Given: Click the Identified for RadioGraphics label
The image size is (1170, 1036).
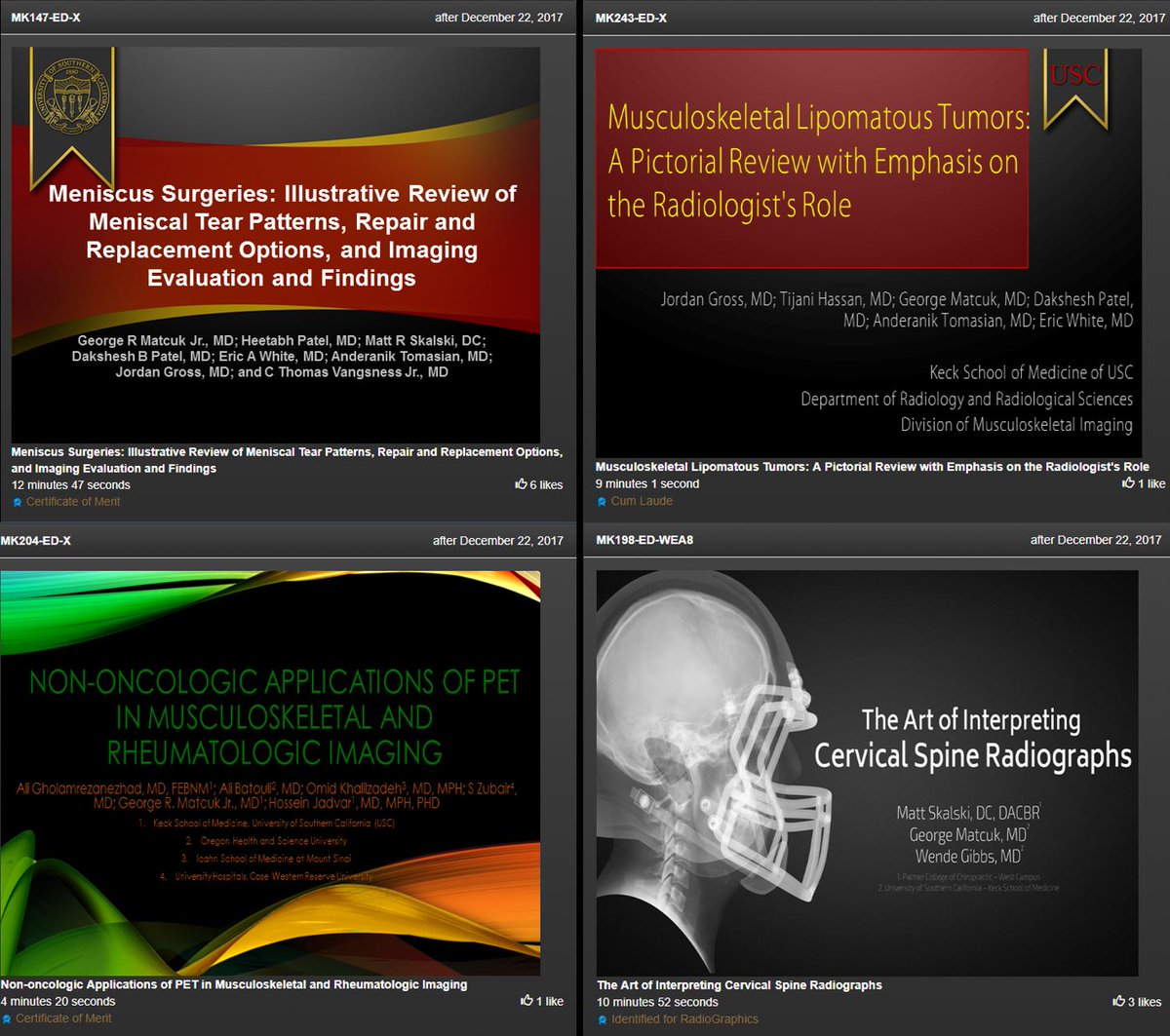Looking at the screenshot, I should 684,1019.
